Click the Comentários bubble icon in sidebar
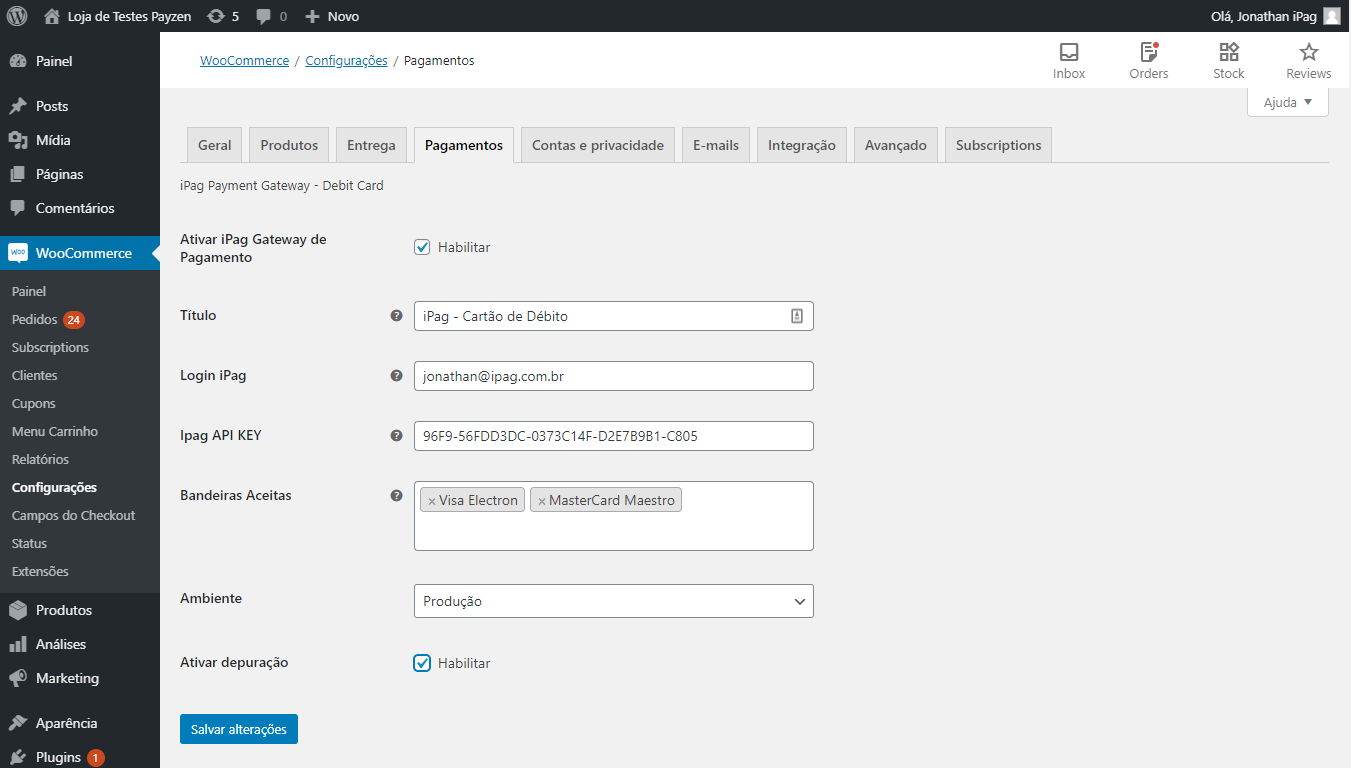 (x=18, y=208)
